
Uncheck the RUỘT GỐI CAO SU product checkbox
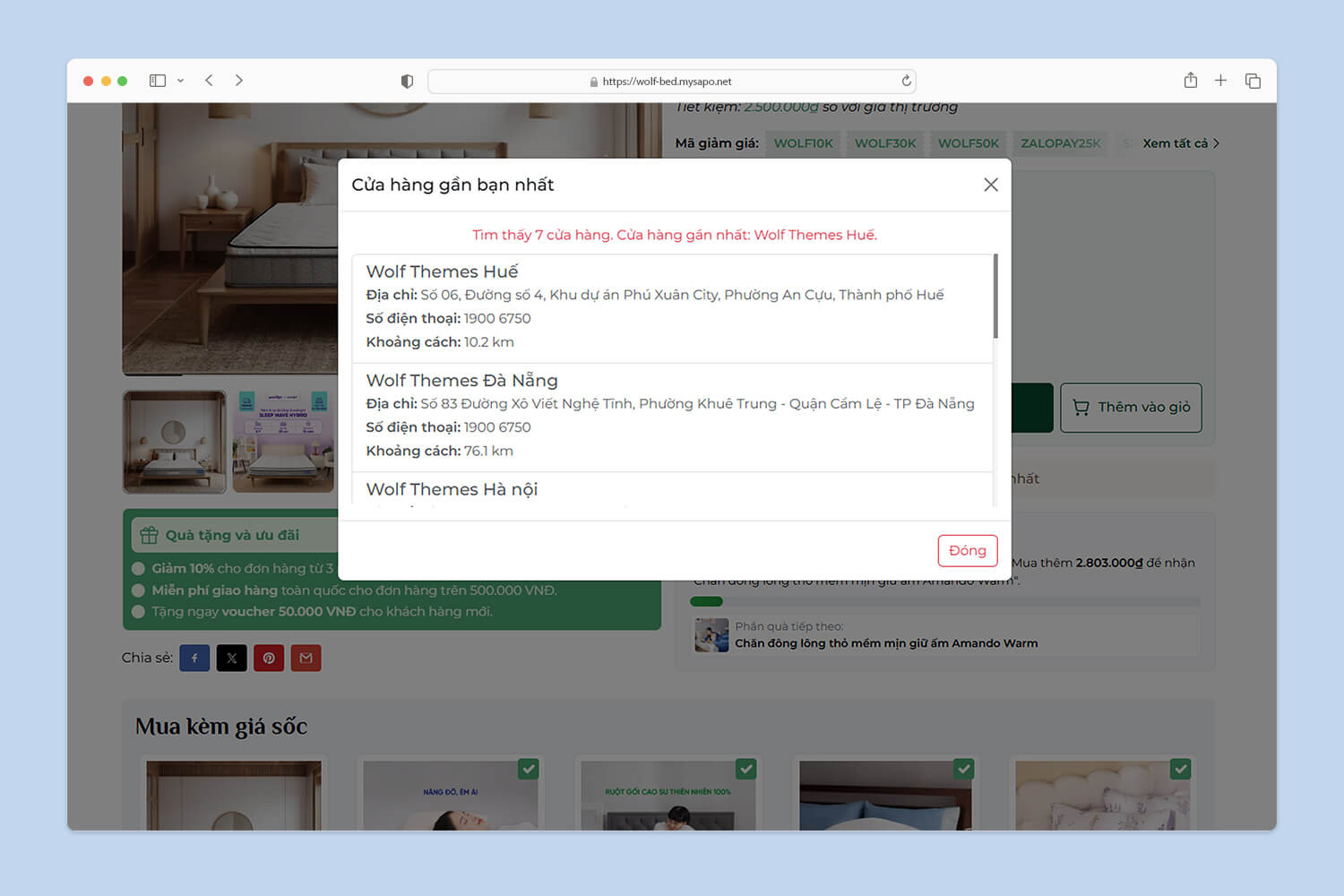click(746, 769)
